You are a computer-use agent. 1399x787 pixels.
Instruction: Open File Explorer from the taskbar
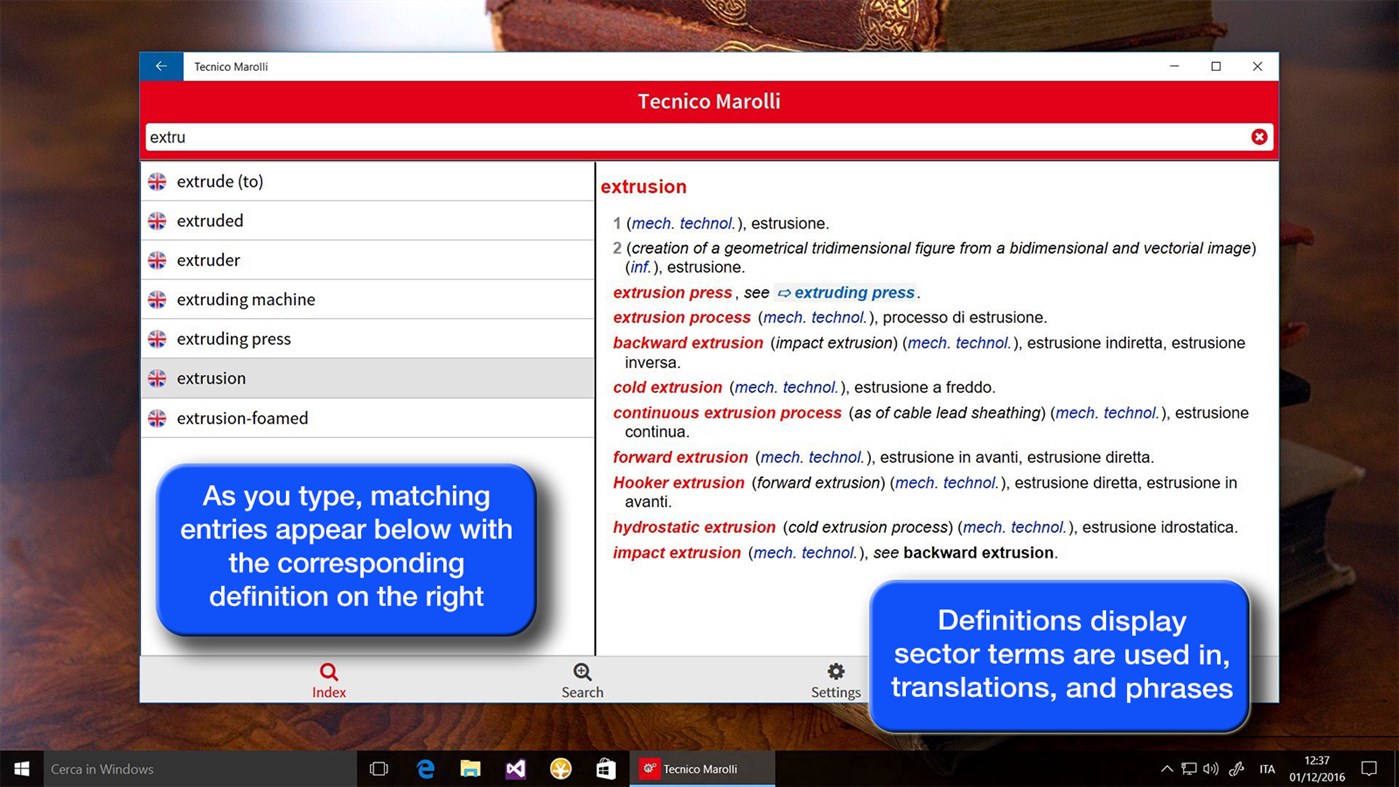click(x=470, y=768)
